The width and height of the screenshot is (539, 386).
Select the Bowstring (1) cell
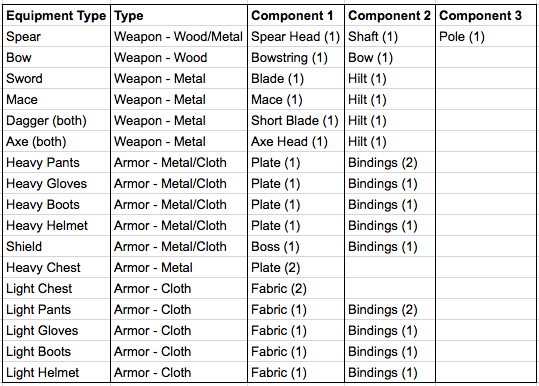(296, 57)
